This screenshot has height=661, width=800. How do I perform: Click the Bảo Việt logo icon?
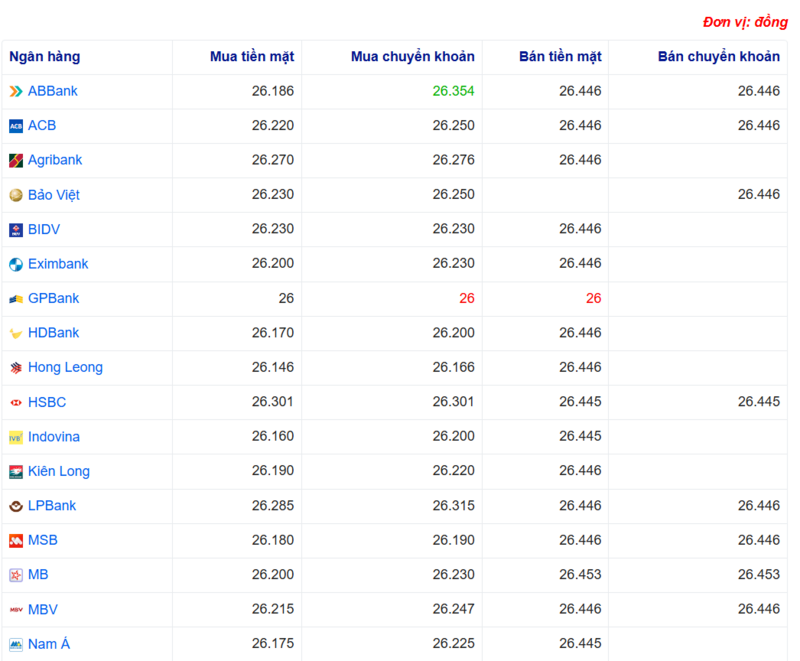pyautogui.click(x=16, y=195)
